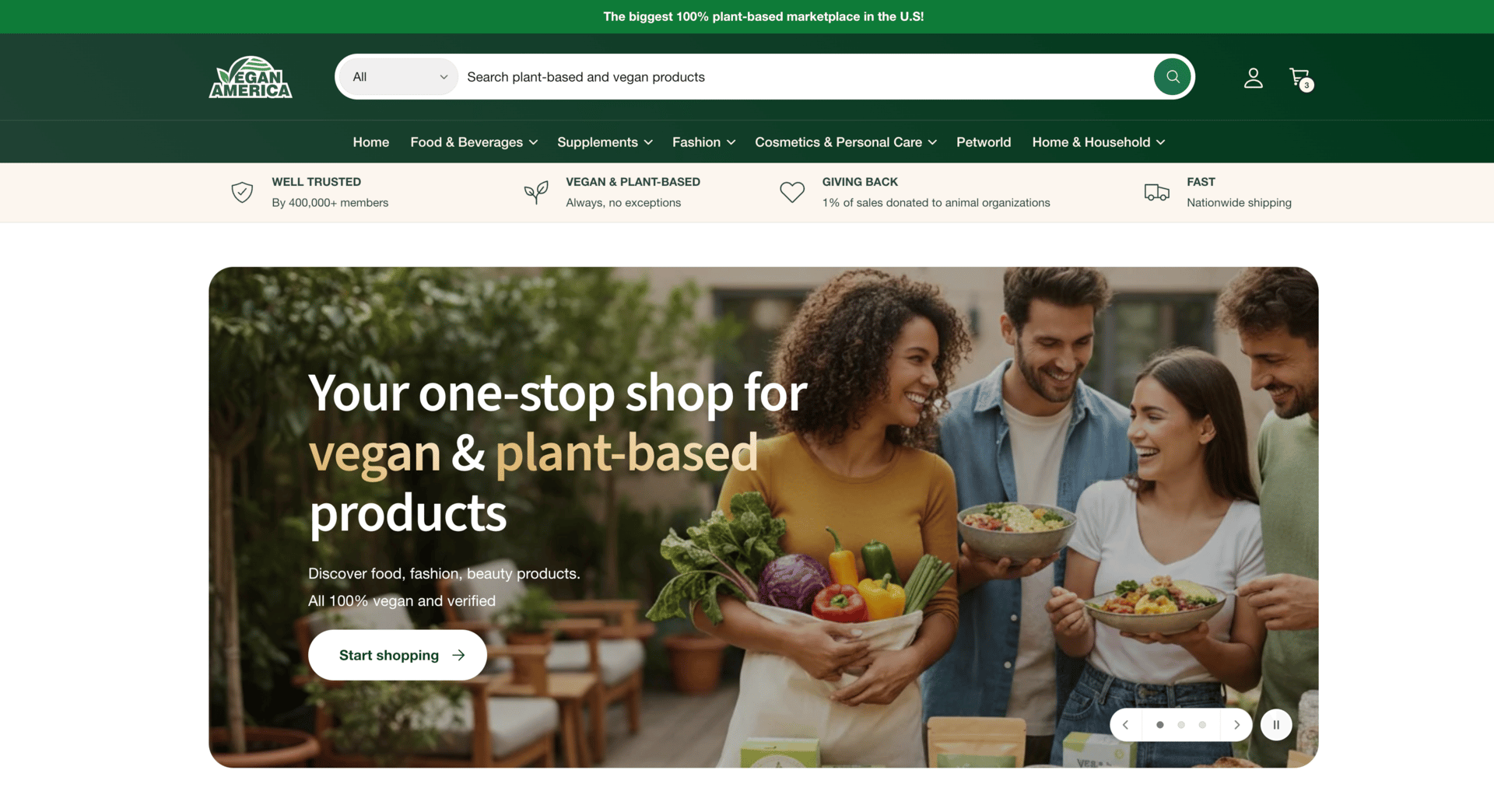This screenshot has height=812, width=1494.
Task: Click the Well Trusted shield icon
Action: click(242, 192)
